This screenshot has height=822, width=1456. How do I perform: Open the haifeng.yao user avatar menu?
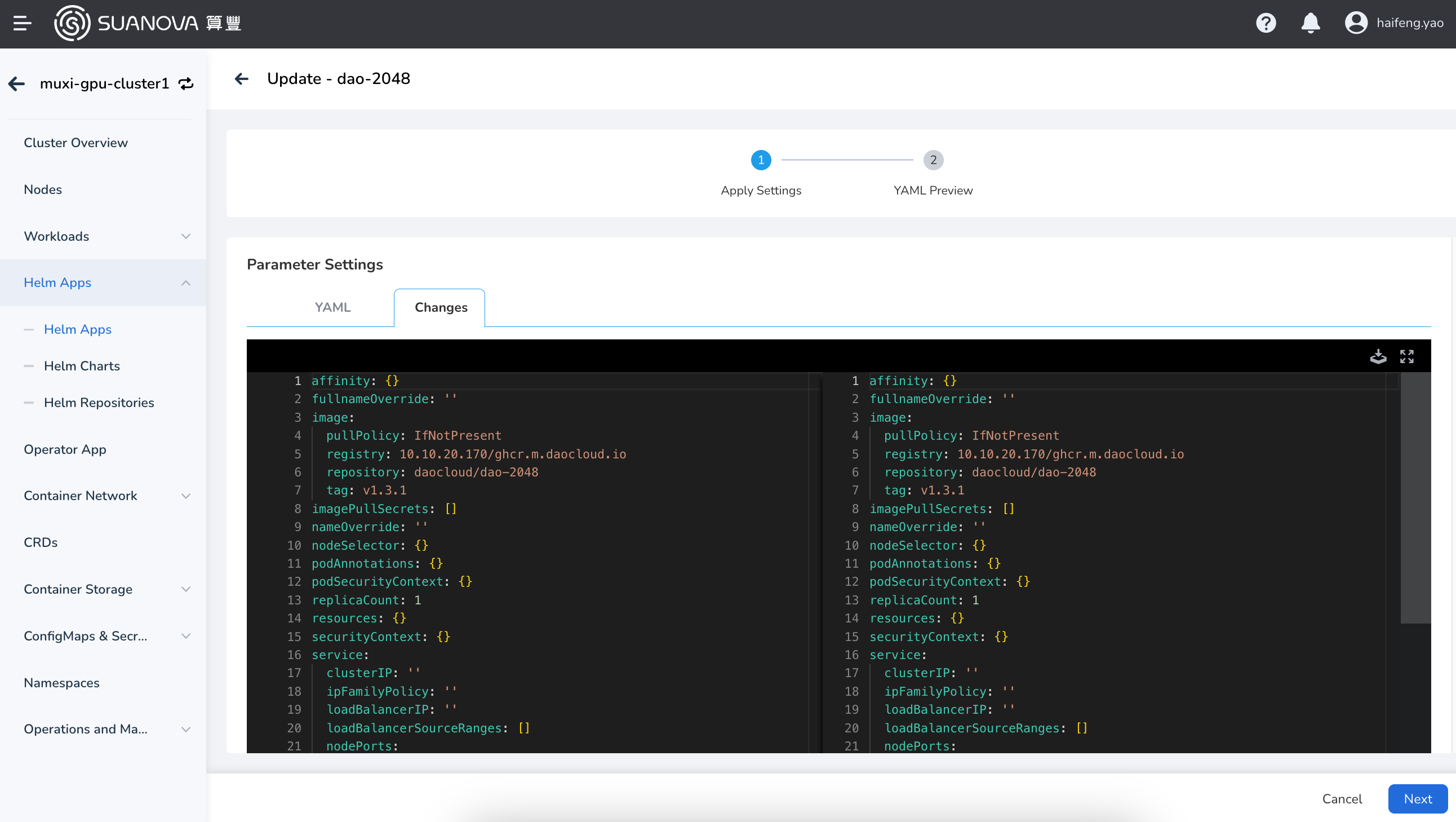(x=1355, y=23)
